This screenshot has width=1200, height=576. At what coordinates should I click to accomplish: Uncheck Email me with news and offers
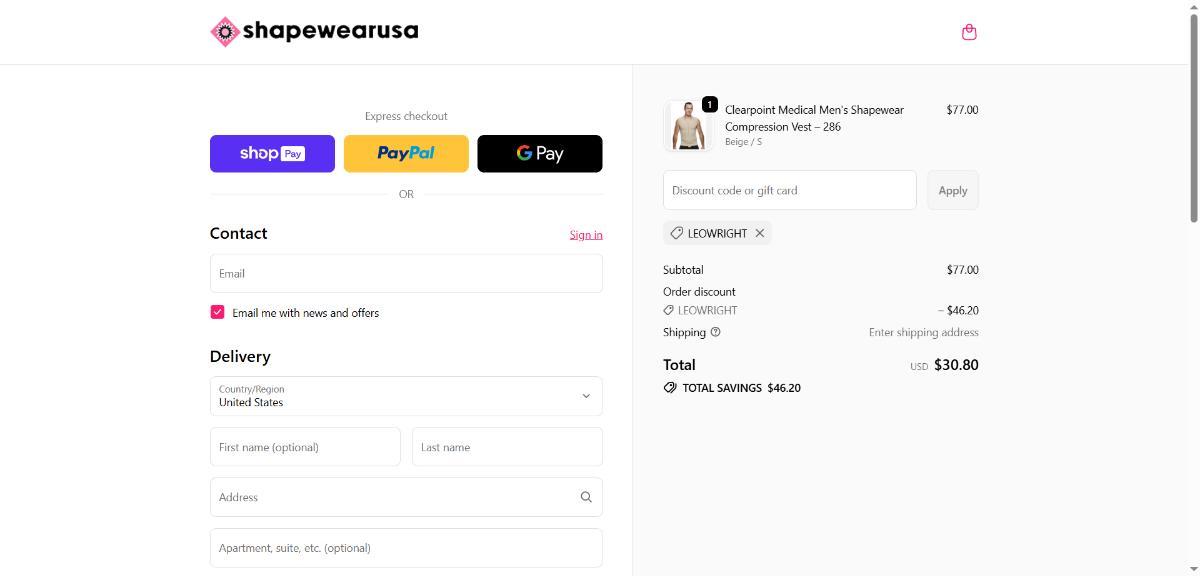point(217,312)
